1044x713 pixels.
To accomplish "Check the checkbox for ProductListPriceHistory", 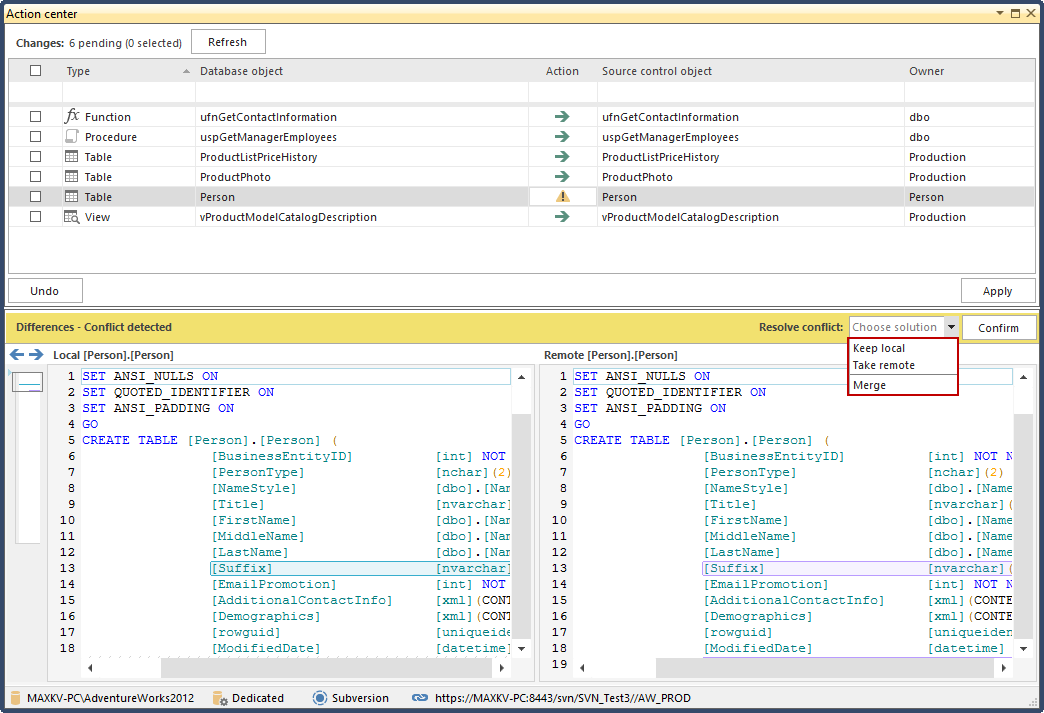I will [x=35, y=156].
